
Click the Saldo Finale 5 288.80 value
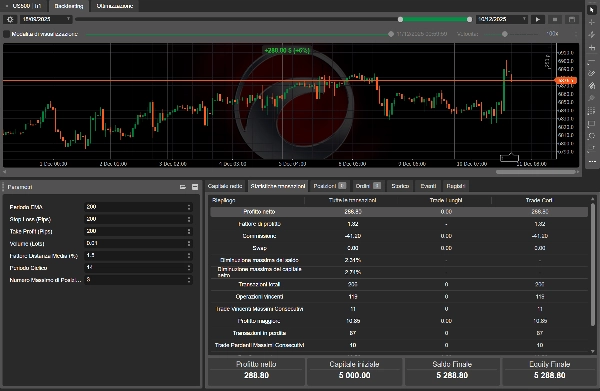(x=452, y=375)
